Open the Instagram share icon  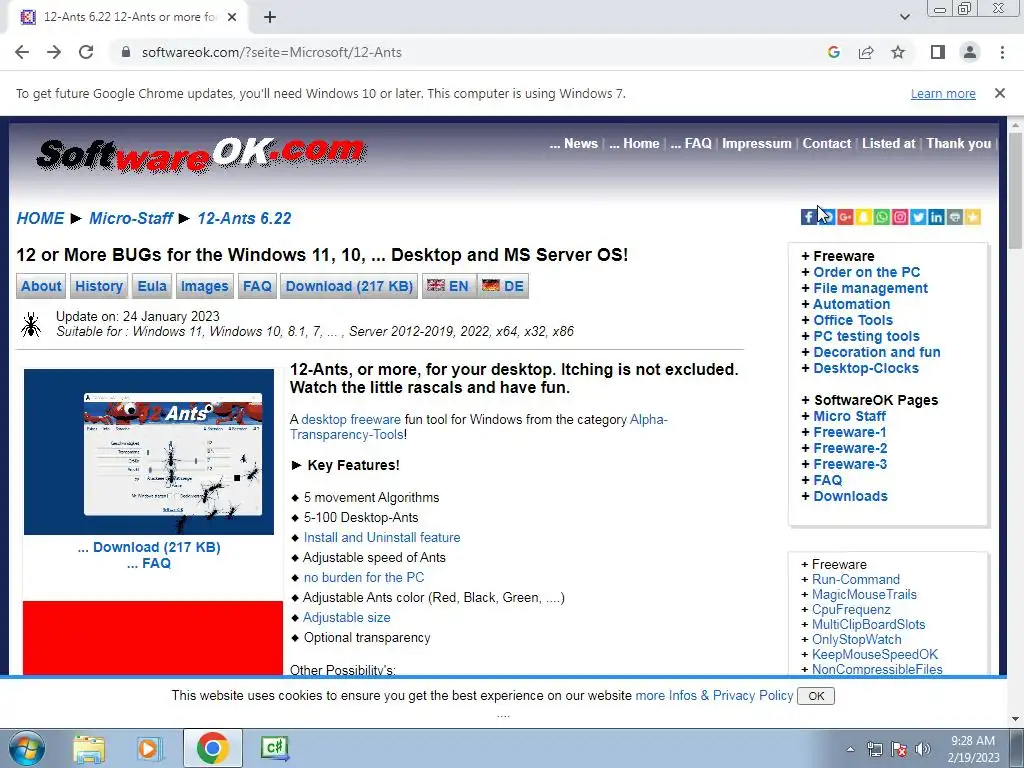[900, 217]
